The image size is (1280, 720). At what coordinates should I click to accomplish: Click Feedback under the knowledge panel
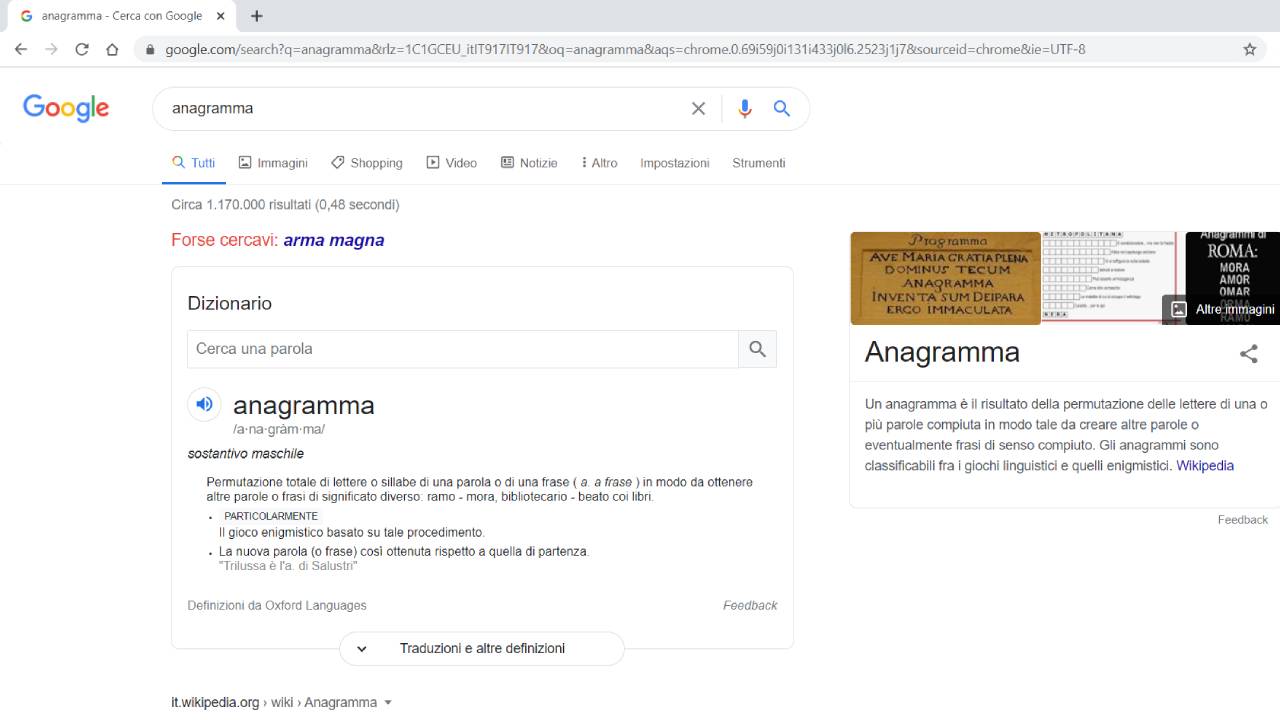1243,520
